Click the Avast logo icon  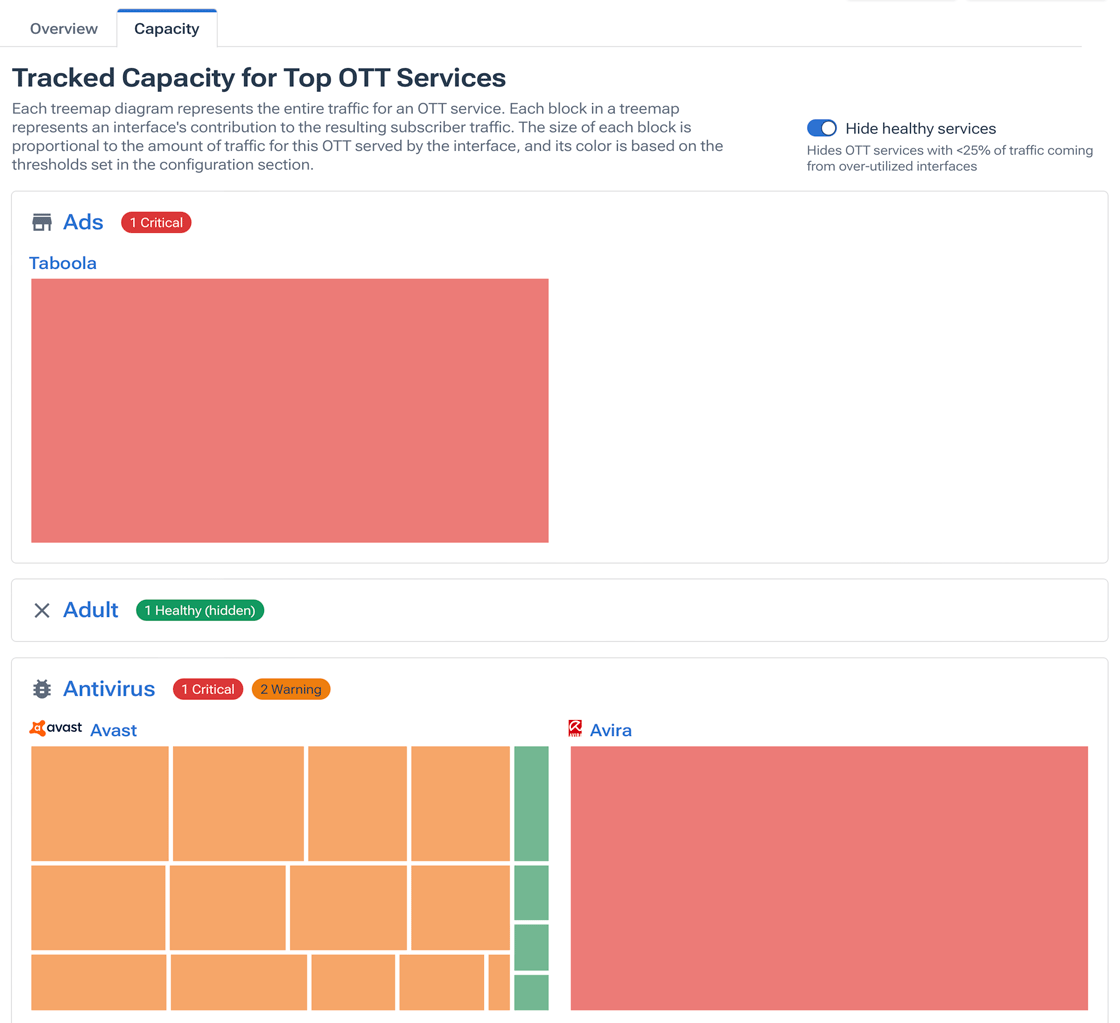[55, 728]
